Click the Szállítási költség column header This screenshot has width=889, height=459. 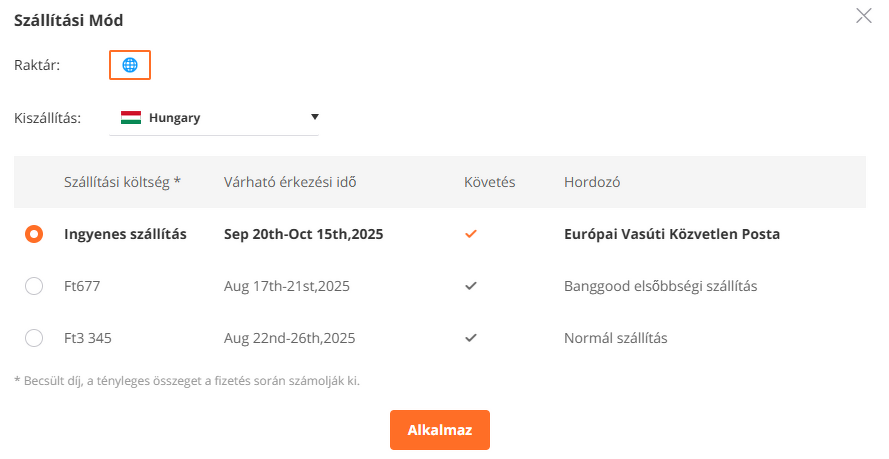122,182
